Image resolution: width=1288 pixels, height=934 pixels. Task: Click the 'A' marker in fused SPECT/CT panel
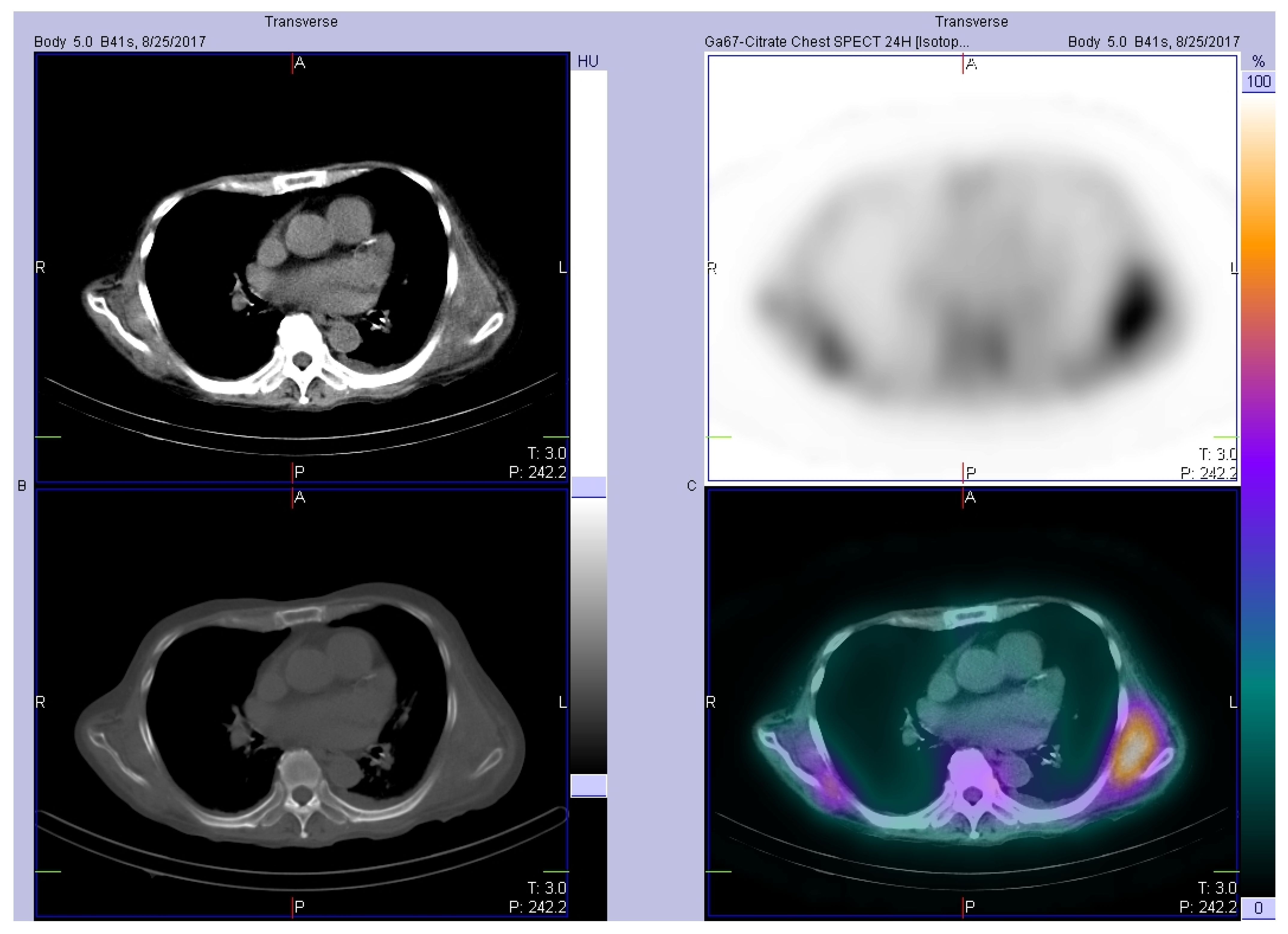pyautogui.click(x=970, y=498)
